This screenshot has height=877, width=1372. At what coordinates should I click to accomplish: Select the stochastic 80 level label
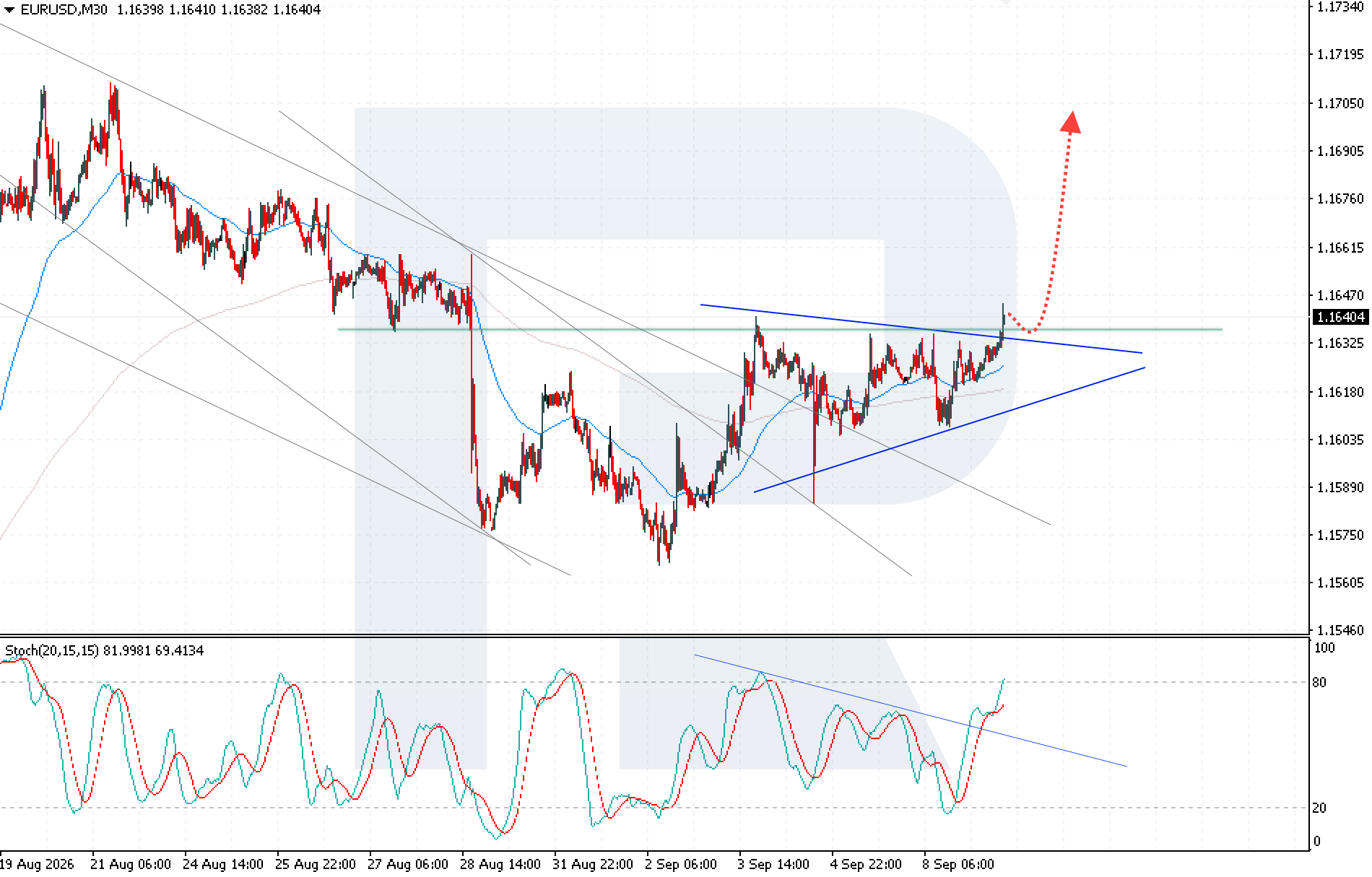(x=1319, y=682)
